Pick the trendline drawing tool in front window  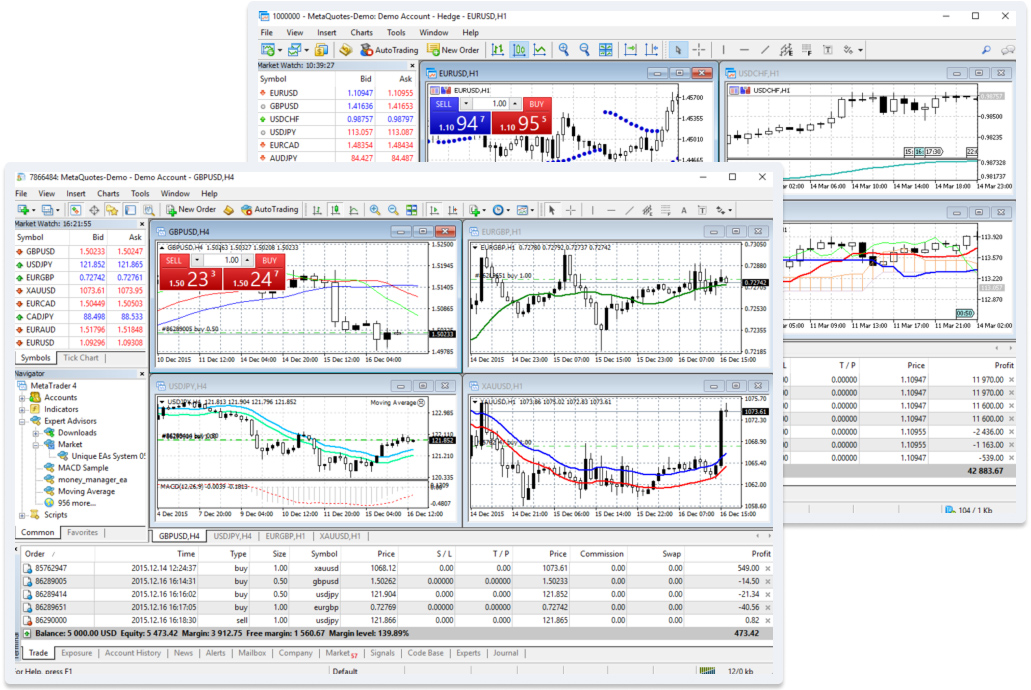(x=629, y=210)
